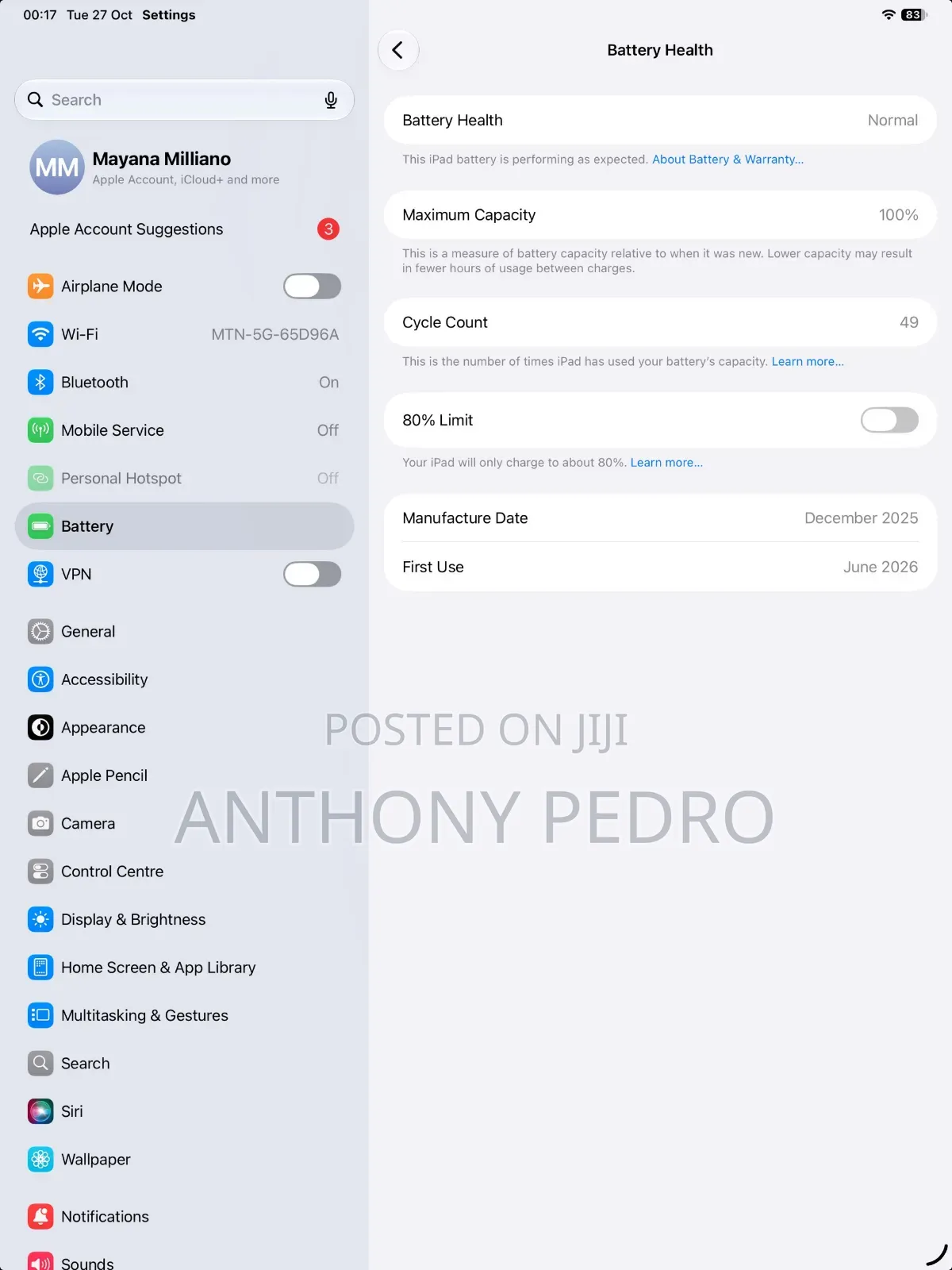Enable the VPN switch
Viewport: 952px width, 1270px height.
click(313, 574)
